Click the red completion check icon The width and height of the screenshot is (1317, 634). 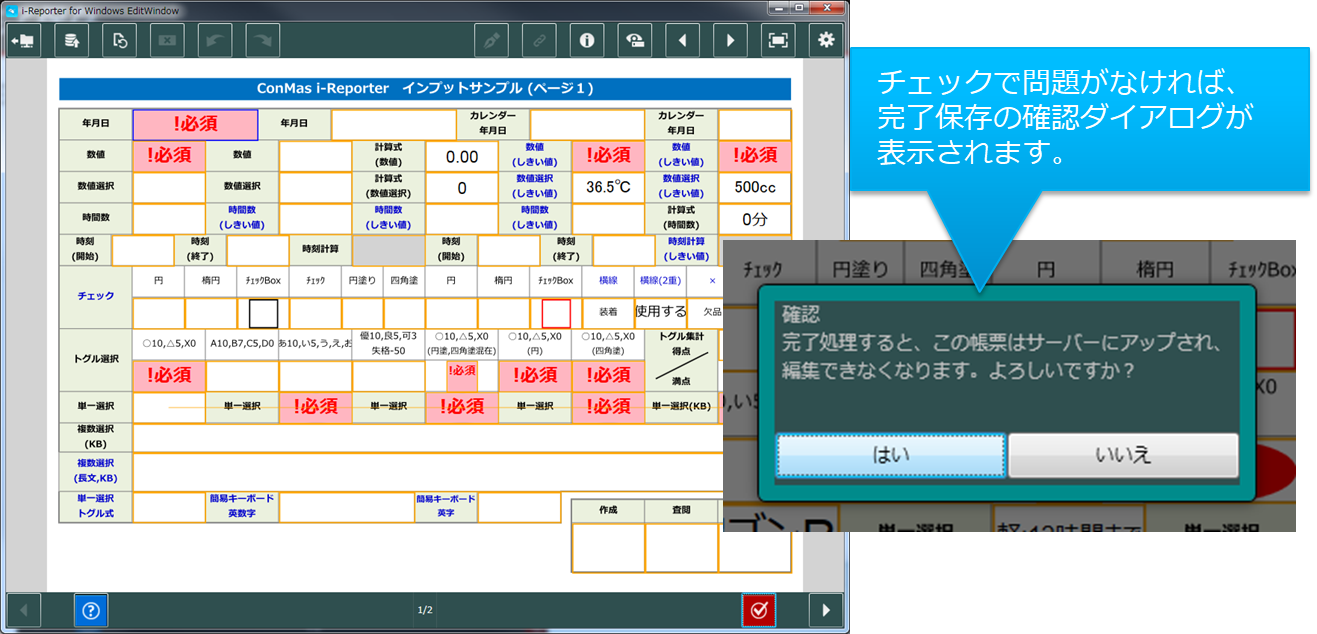758,609
